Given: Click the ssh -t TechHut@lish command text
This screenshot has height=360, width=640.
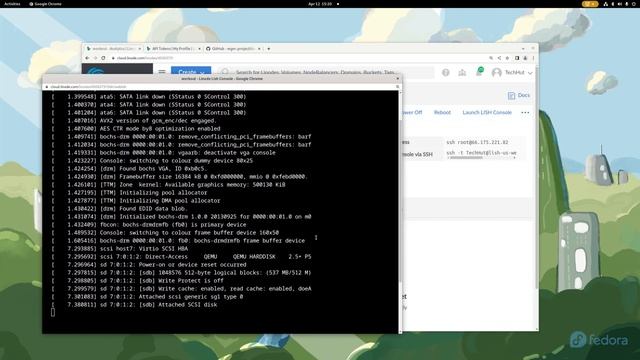Looking at the screenshot, I should [x=481, y=153].
